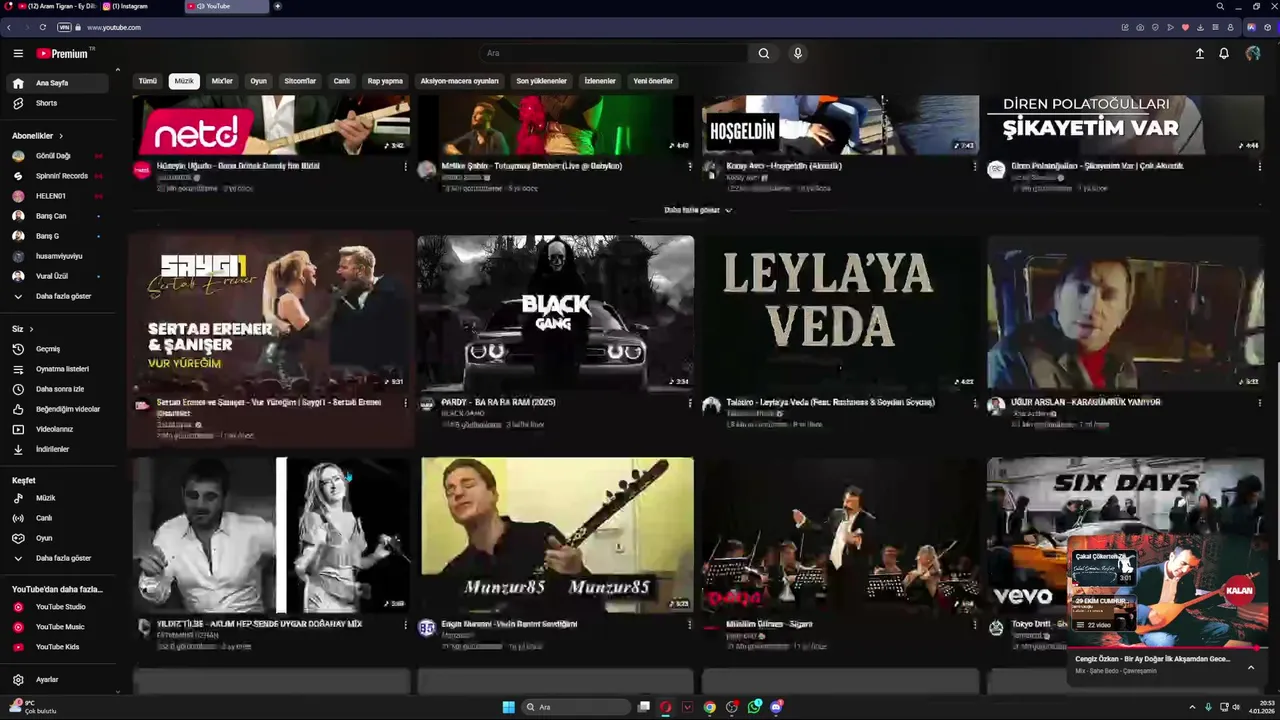Start voice search with microphone icon
Viewport: 1280px width, 720px height.
(797, 54)
